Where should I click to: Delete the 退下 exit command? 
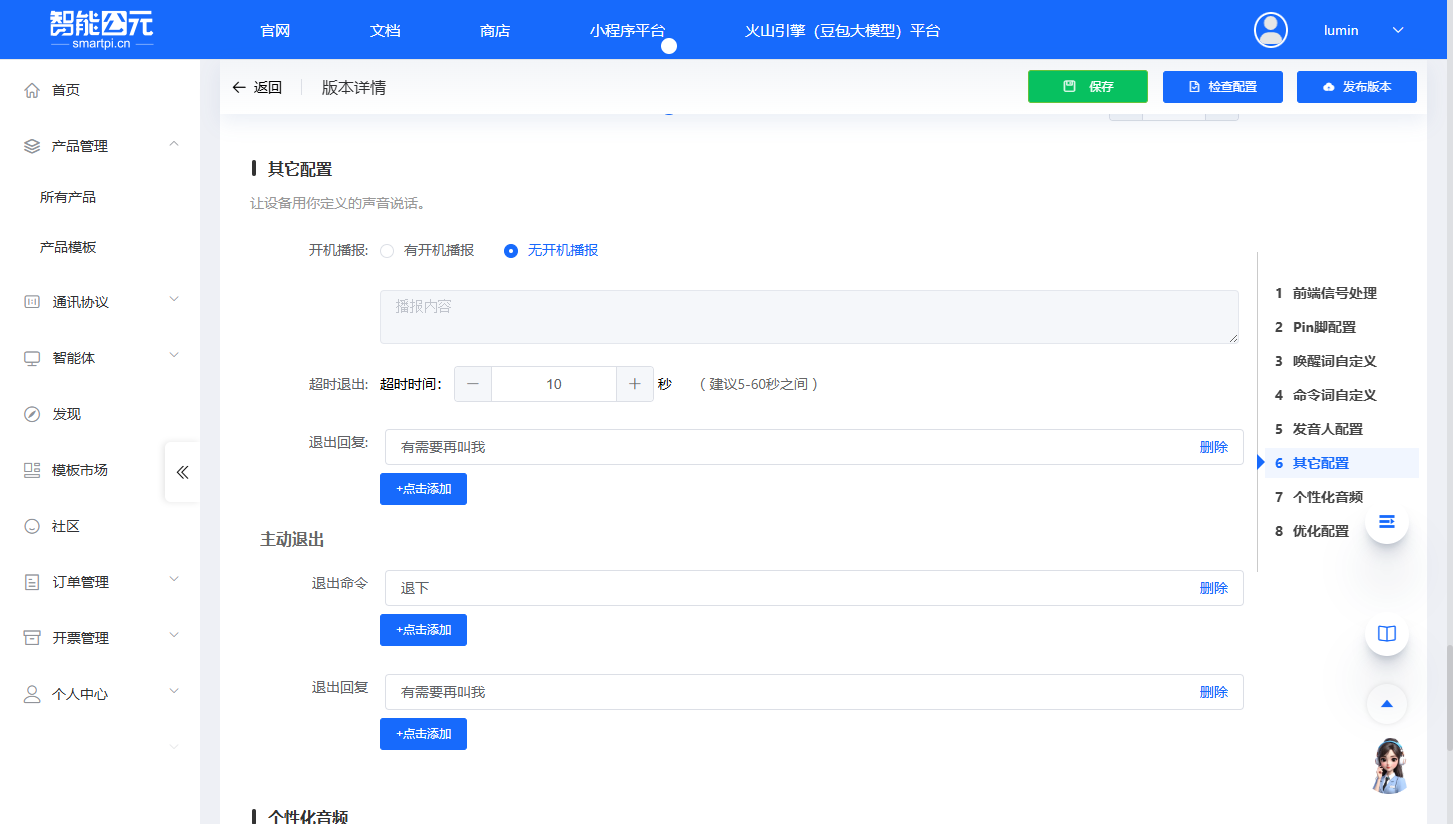click(1213, 588)
